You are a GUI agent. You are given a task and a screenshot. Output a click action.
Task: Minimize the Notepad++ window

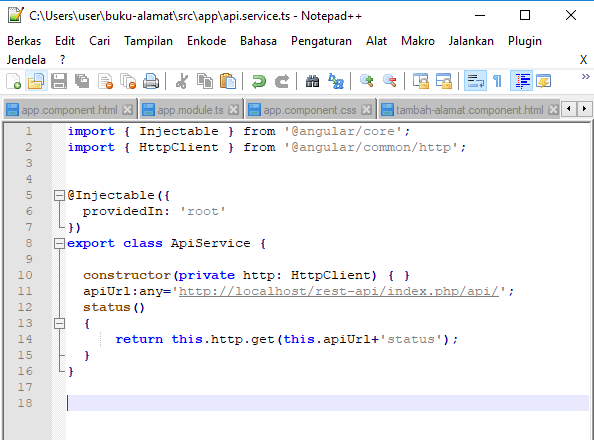click(480, 15)
